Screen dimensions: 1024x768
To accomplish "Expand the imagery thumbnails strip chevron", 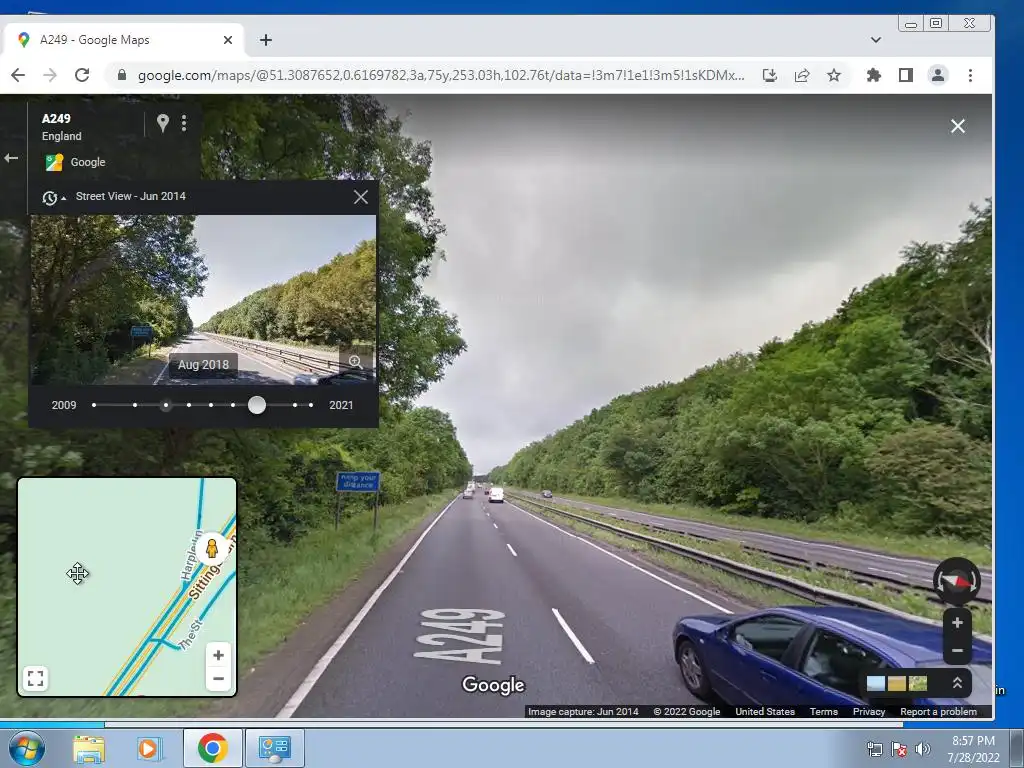I will point(957,683).
